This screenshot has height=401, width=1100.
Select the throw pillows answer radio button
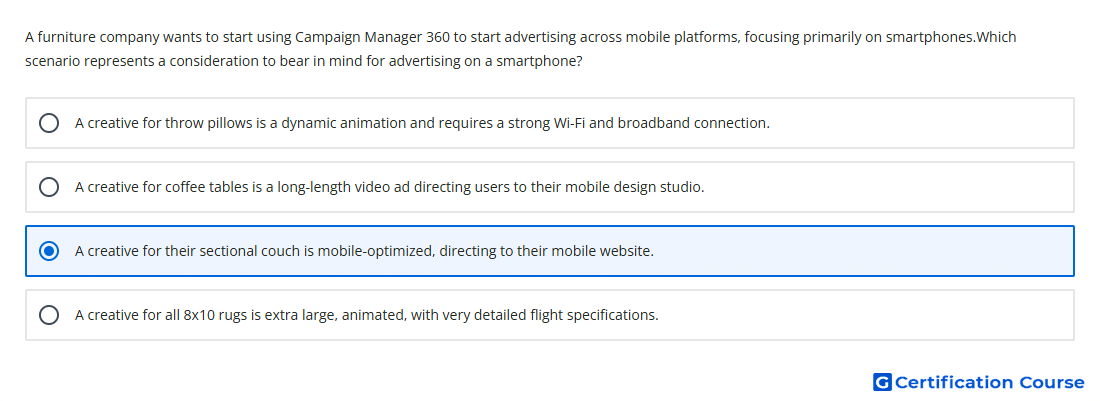click(49, 123)
